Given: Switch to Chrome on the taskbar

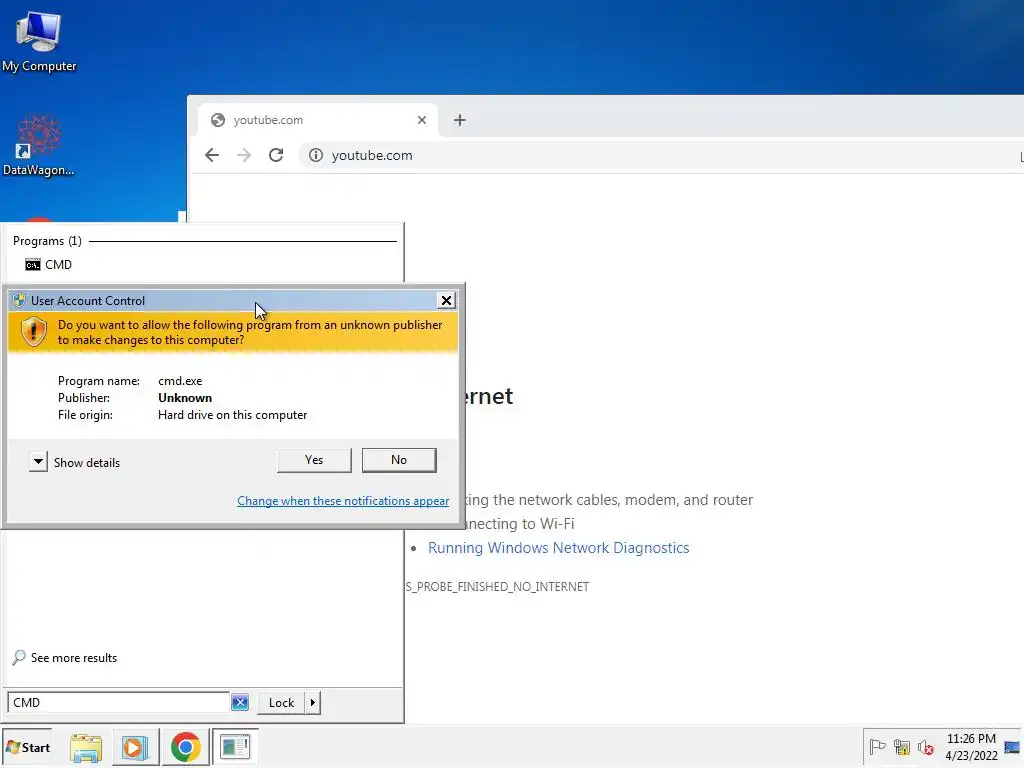Looking at the screenshot, I should click(185, 747).
